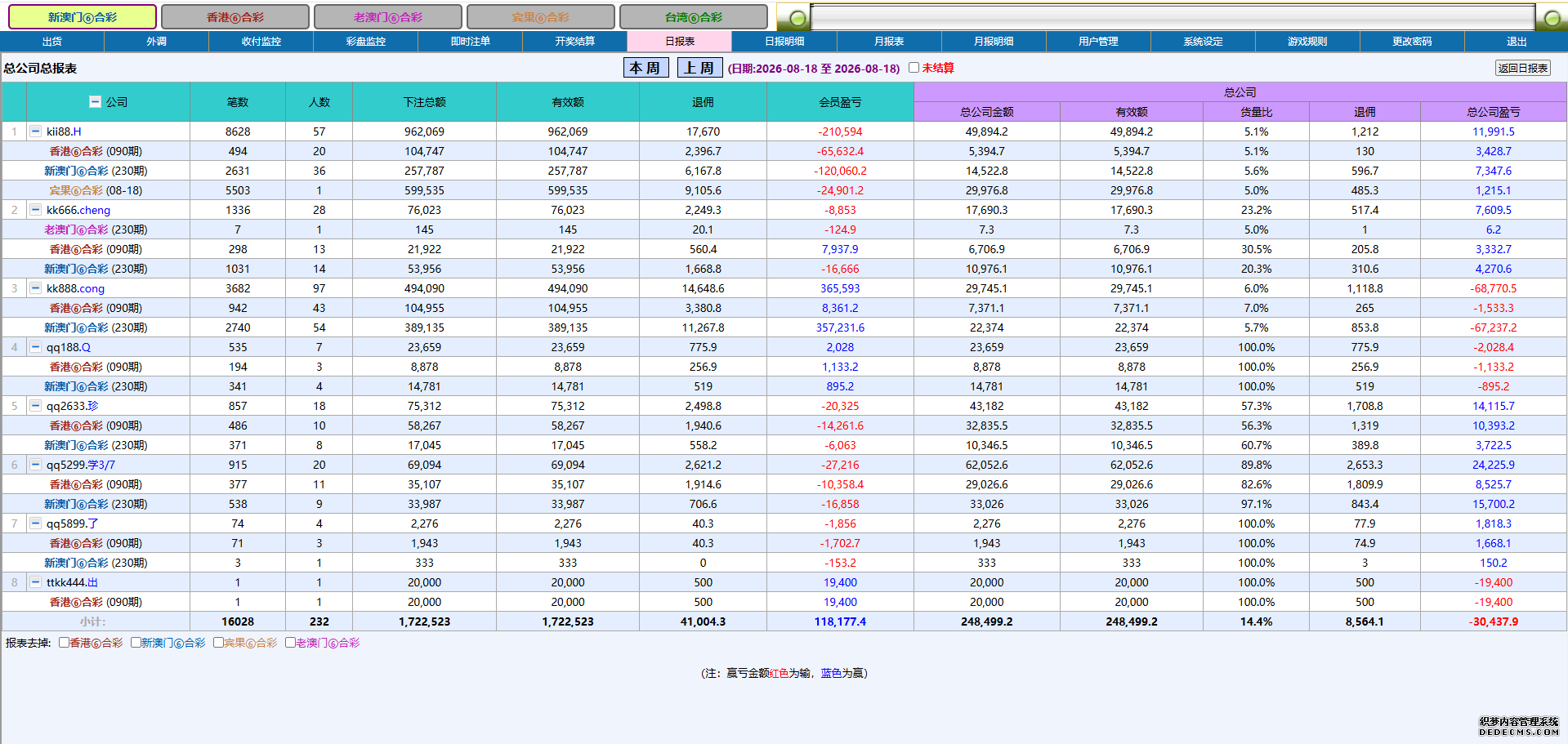1568x744 pixels.
Task: Enable the 未结算 checkbox
Action: coord(914,68)
